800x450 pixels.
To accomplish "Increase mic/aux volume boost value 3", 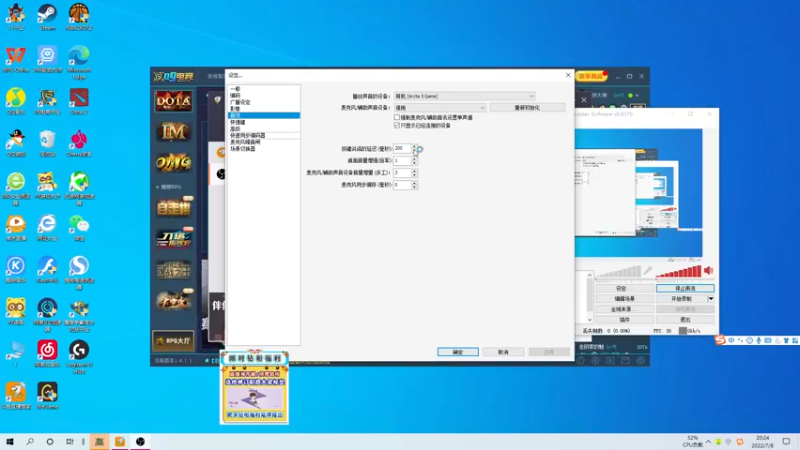I will [414, 170].
